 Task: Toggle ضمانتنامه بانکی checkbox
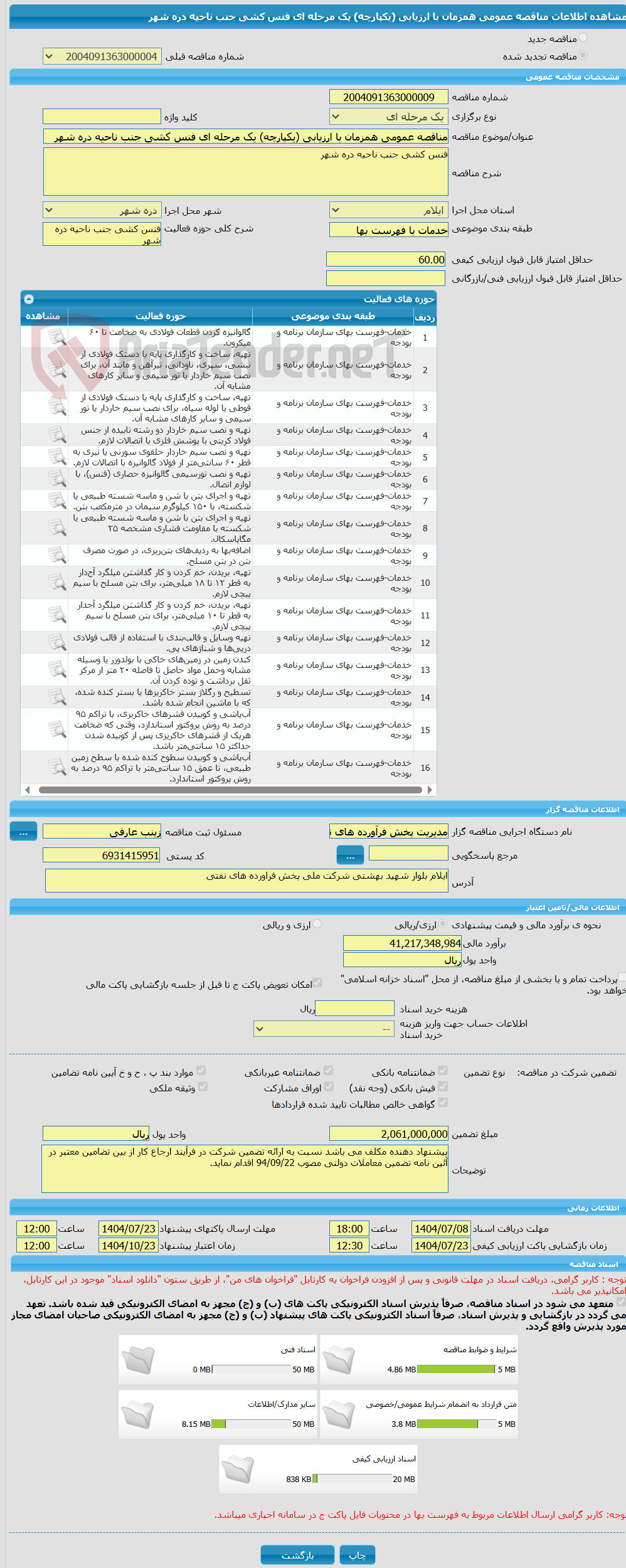coord(443,1071)
